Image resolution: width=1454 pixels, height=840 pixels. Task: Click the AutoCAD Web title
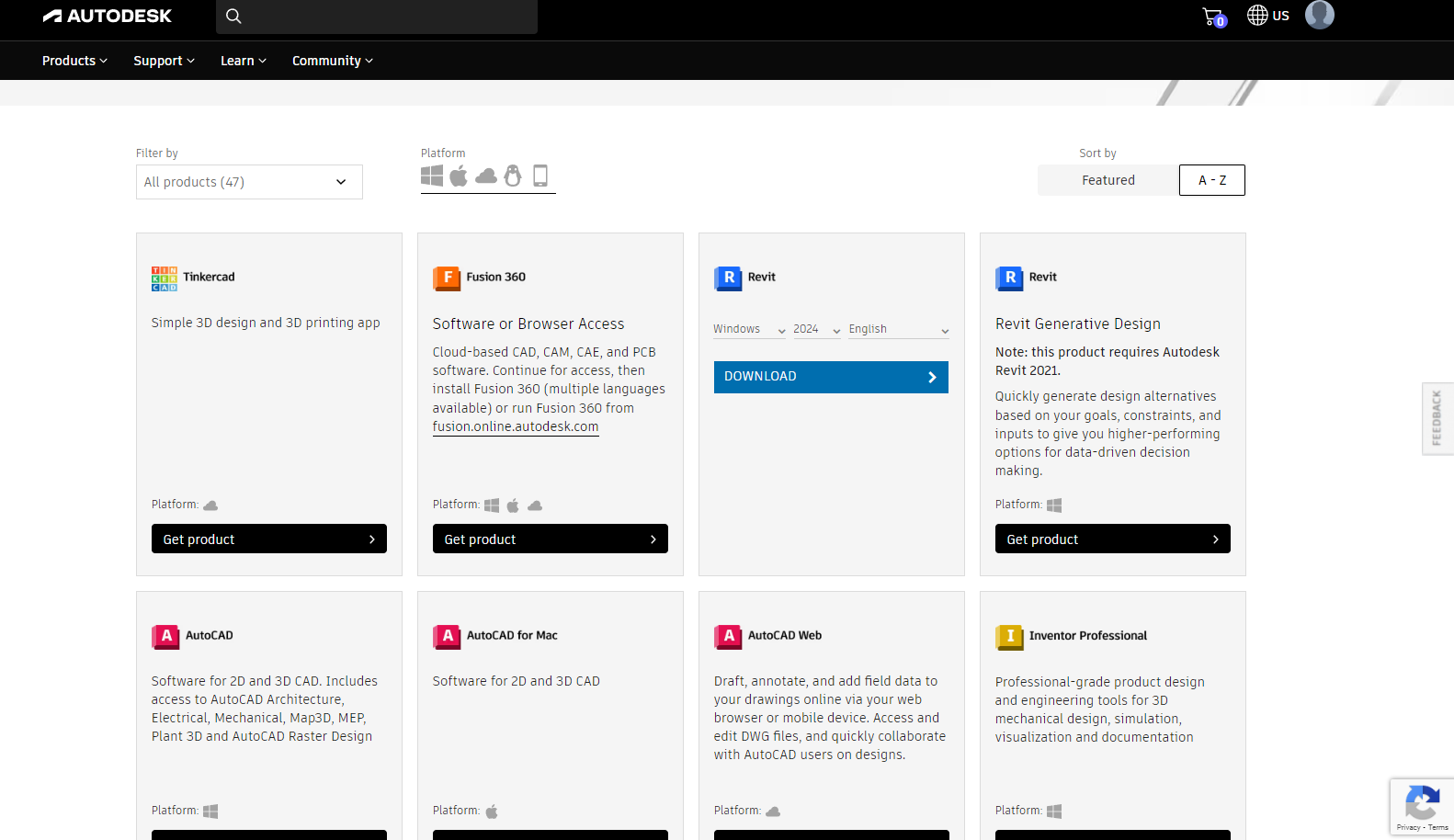[785, 635]
